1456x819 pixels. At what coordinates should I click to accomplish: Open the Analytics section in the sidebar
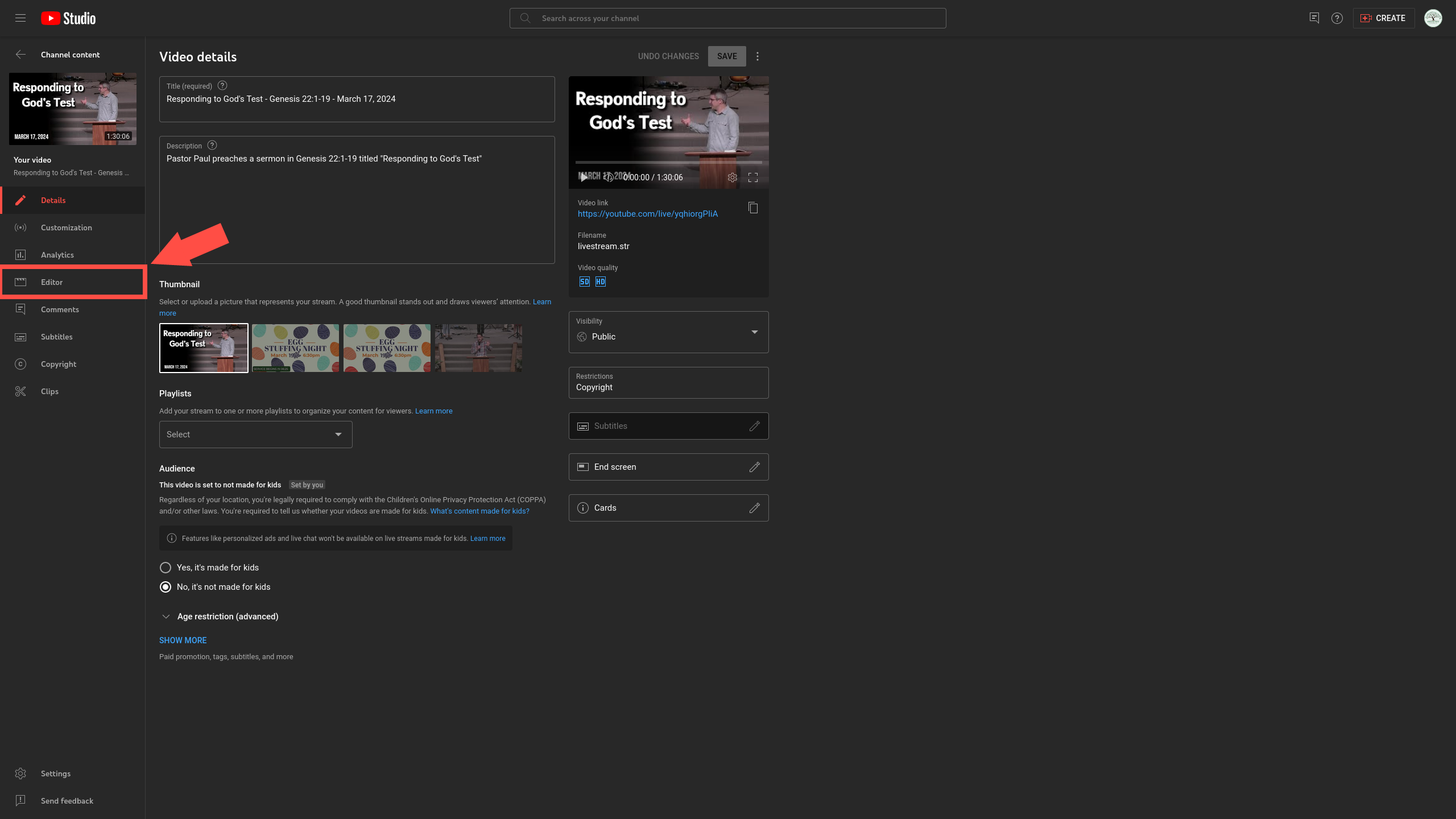[57, 254]
